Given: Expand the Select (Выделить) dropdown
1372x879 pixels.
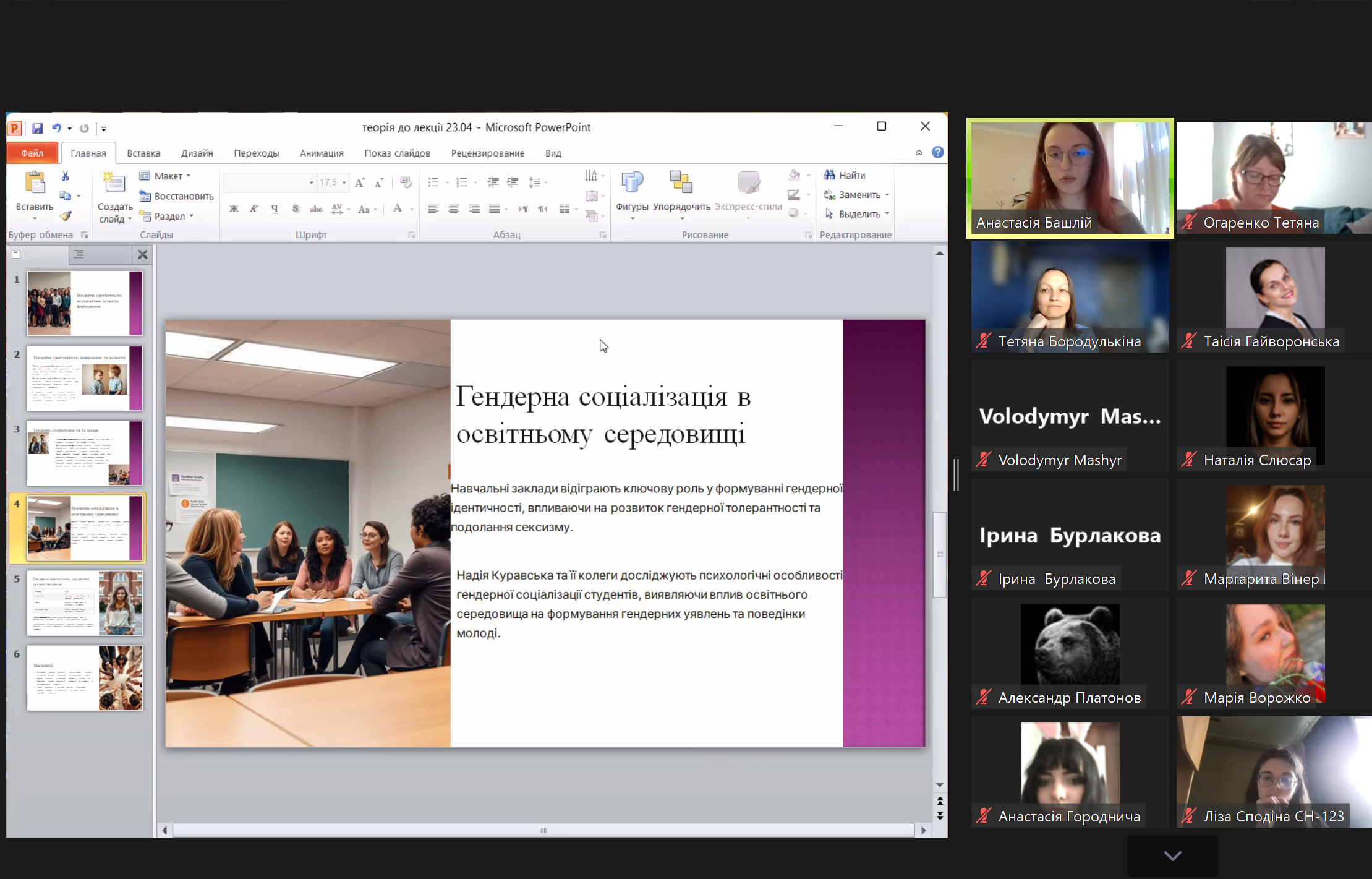Looking at the screenshot, I should 887,214.
